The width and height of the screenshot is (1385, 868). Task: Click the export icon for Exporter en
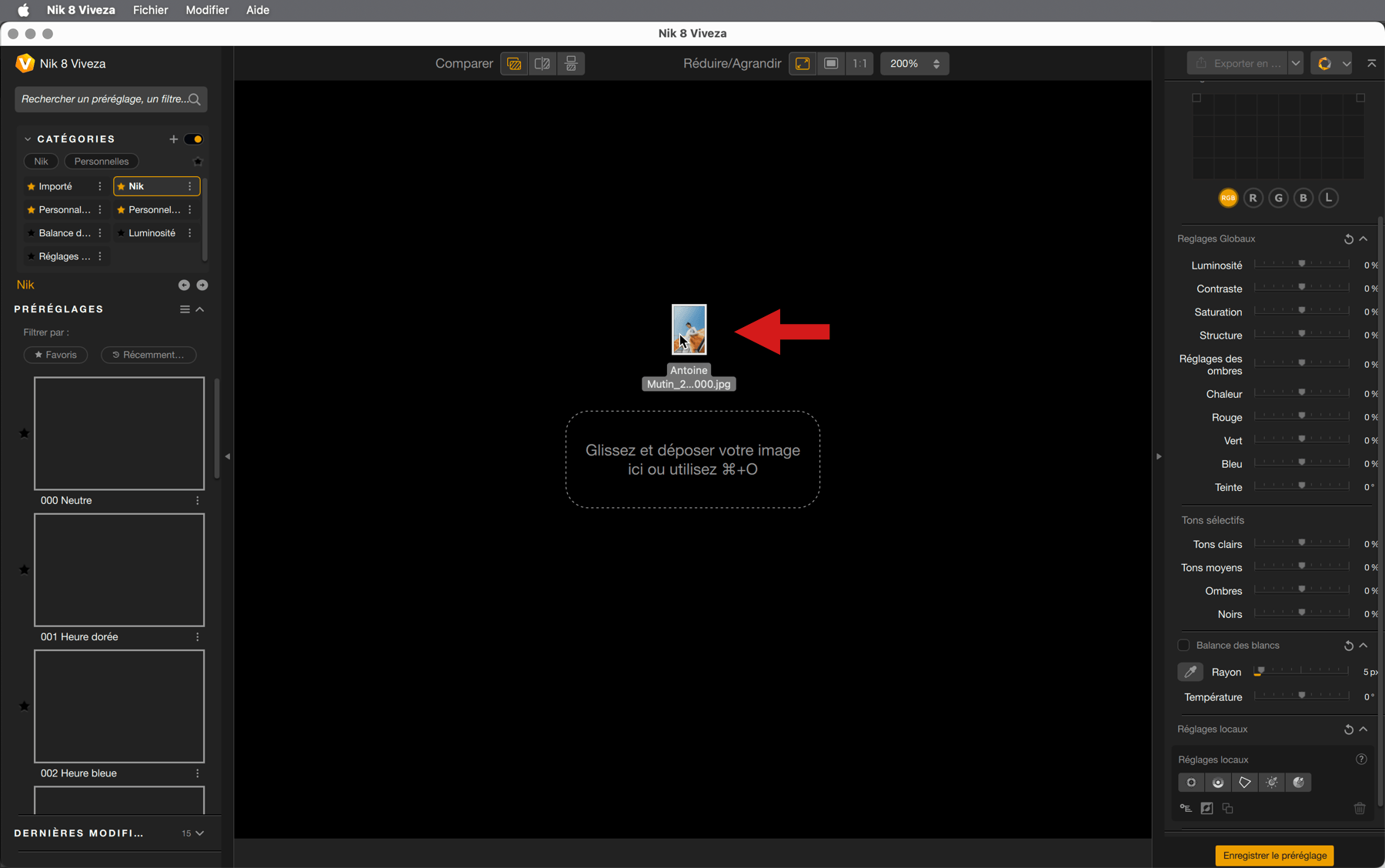[x=1201, y=63]
